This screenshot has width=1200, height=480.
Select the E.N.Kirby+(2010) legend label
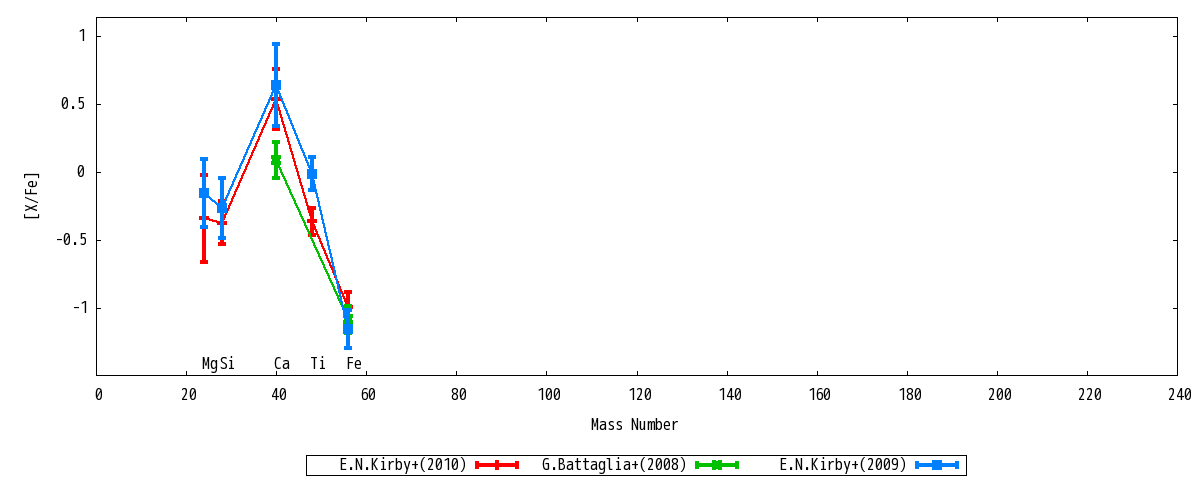(403, 465)
